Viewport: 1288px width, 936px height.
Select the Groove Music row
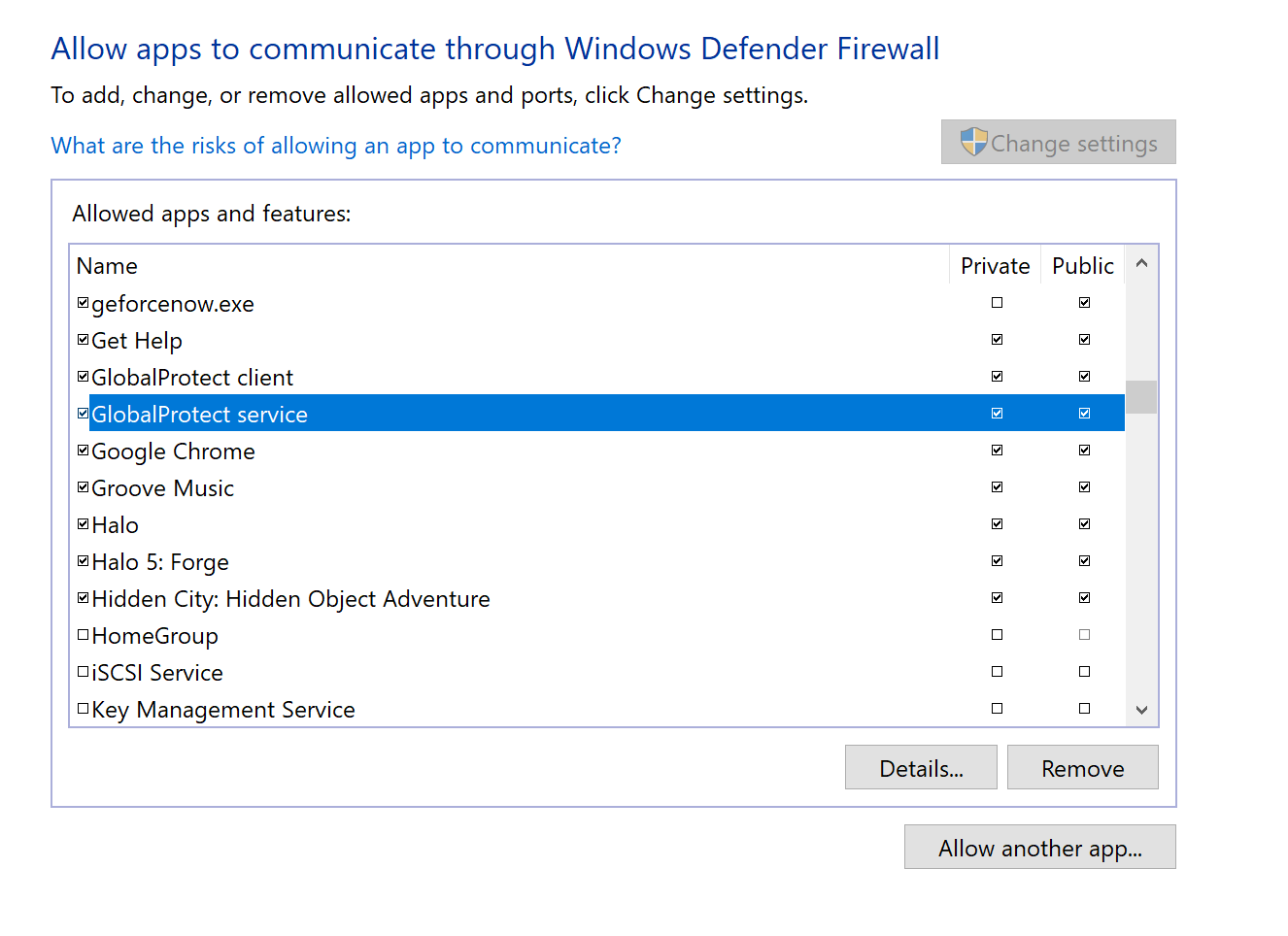click(x=163, y=488)
